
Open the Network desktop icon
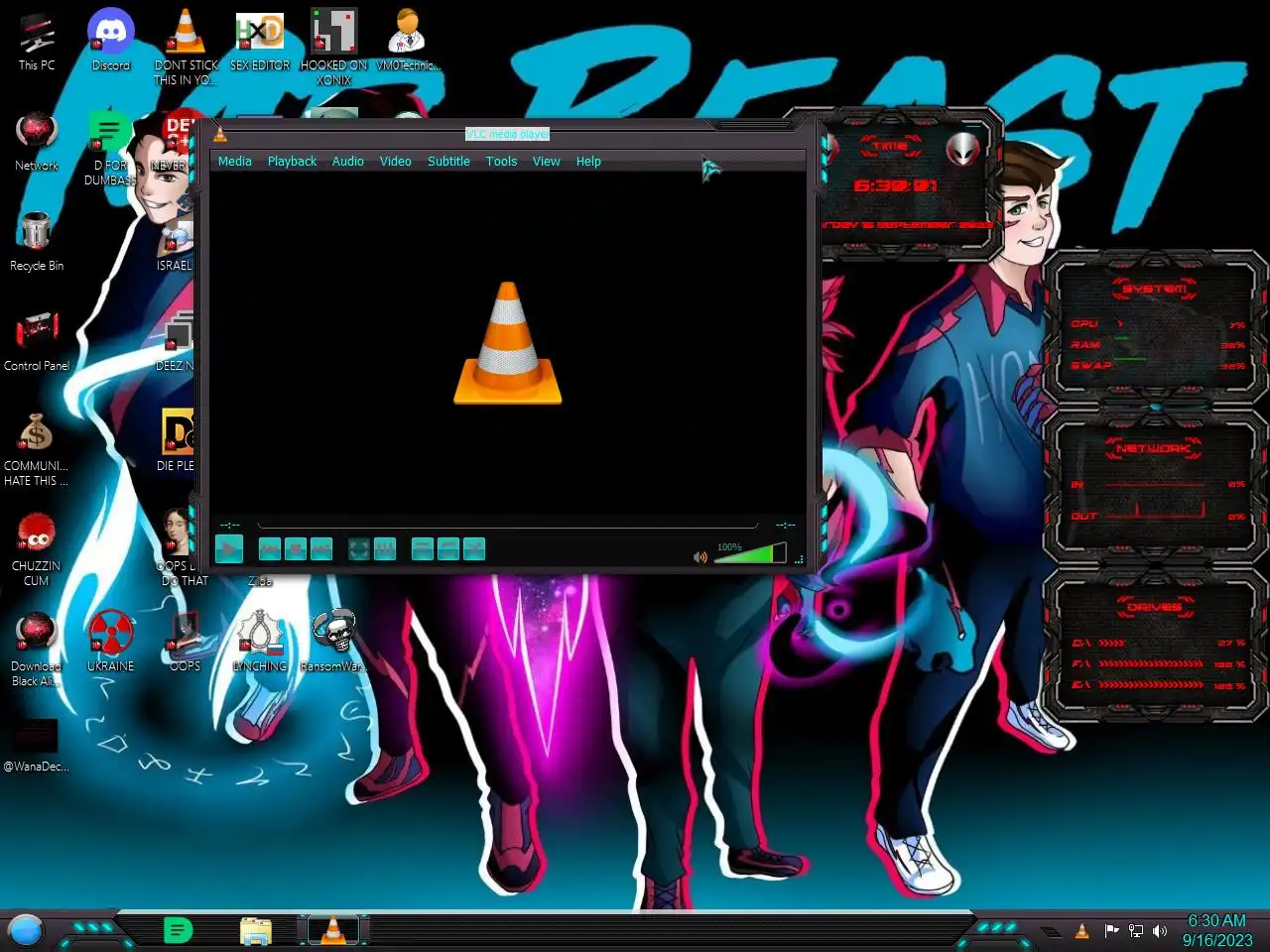coord(37,142)
